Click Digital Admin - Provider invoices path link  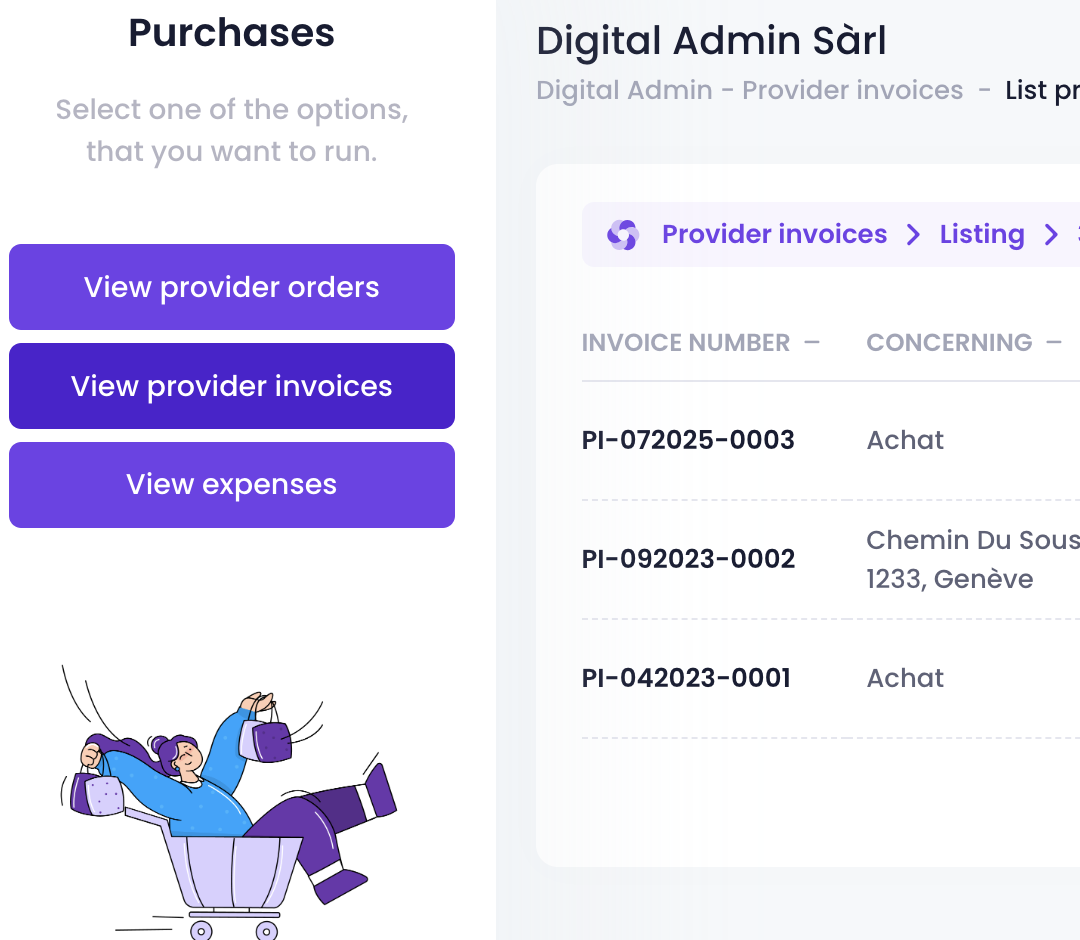coord(749,90)
